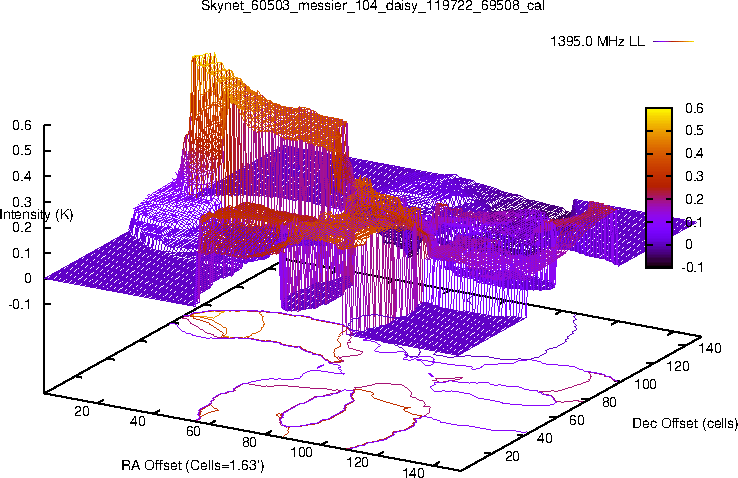Click the 120 tick on the Dec Offset axis
738x478 pixels.
coord(677,366)
